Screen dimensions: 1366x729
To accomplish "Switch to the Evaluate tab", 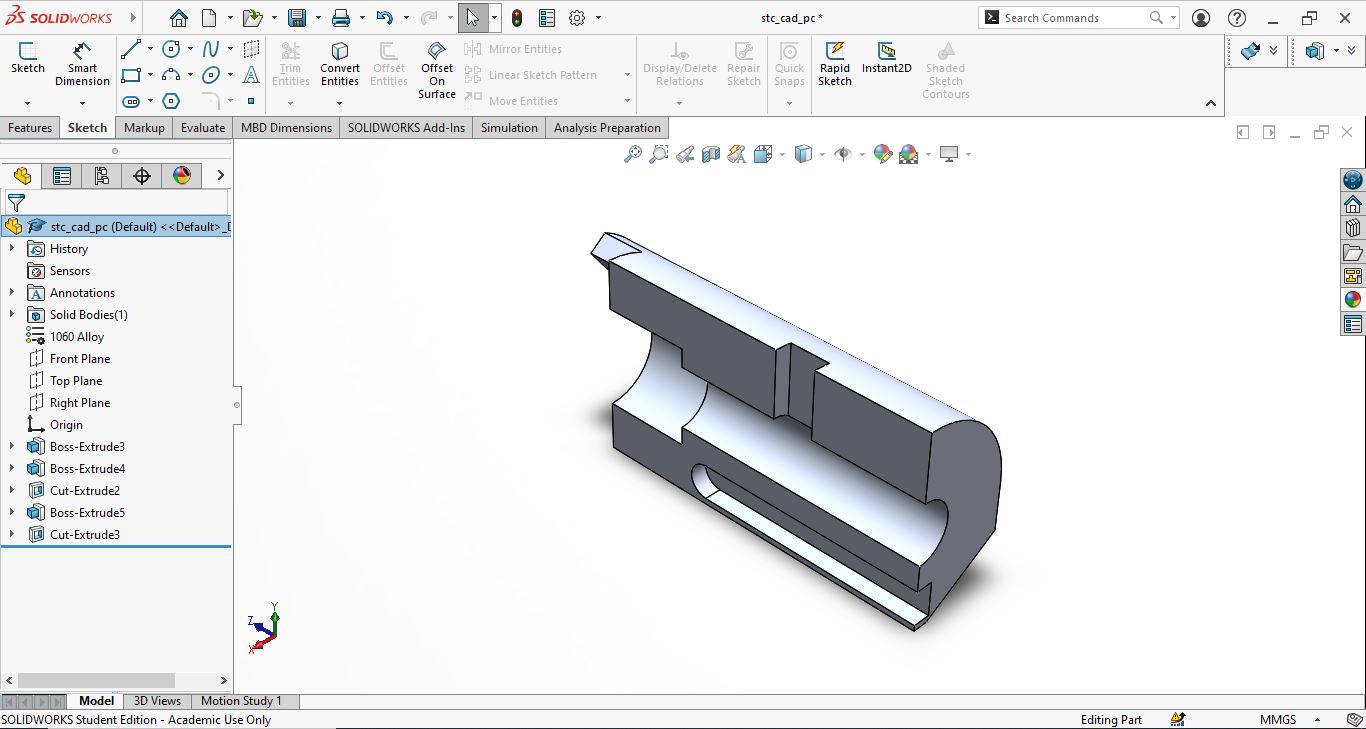I will [203, 128].
